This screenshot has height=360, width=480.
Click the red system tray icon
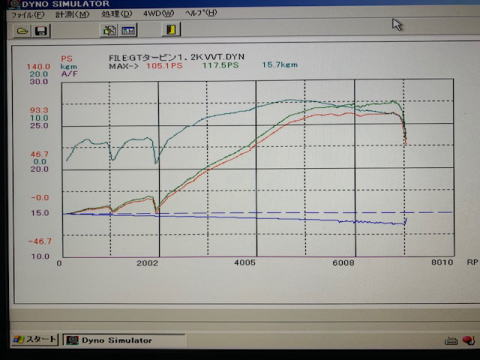point(468,340)
